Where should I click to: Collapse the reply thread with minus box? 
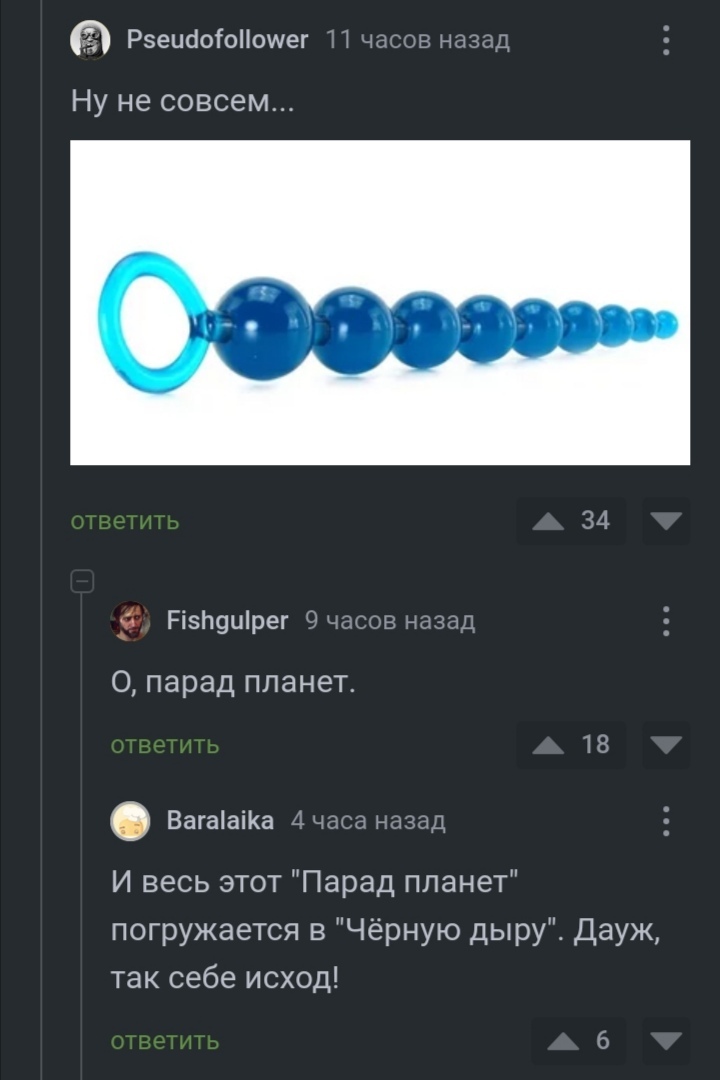[x=83, y=581]
